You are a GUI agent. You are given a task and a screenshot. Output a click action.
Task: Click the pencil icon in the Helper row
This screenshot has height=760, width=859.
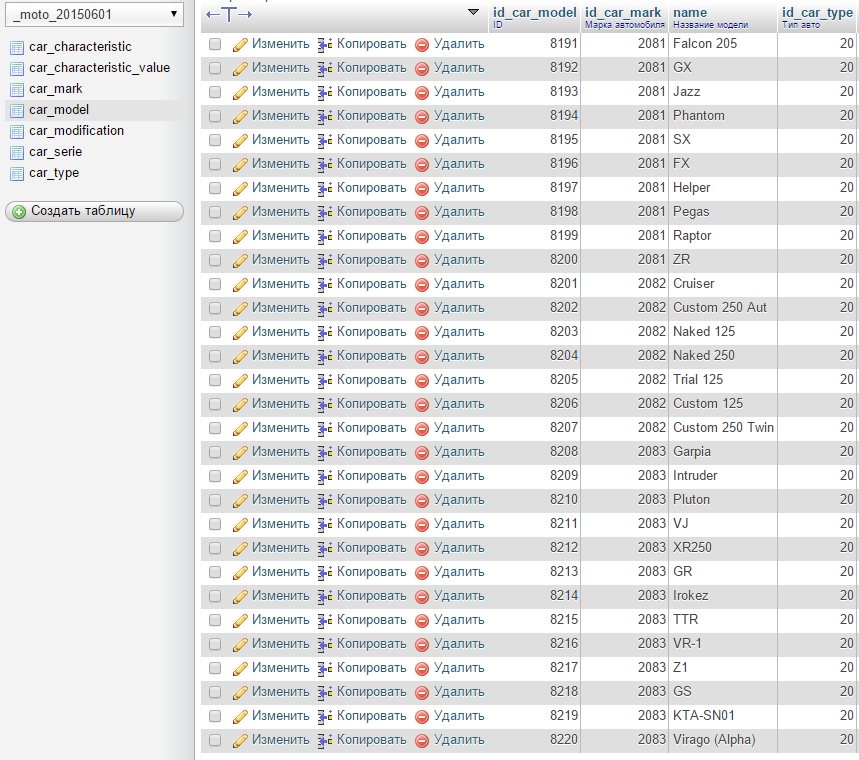(x=240, y=188)
